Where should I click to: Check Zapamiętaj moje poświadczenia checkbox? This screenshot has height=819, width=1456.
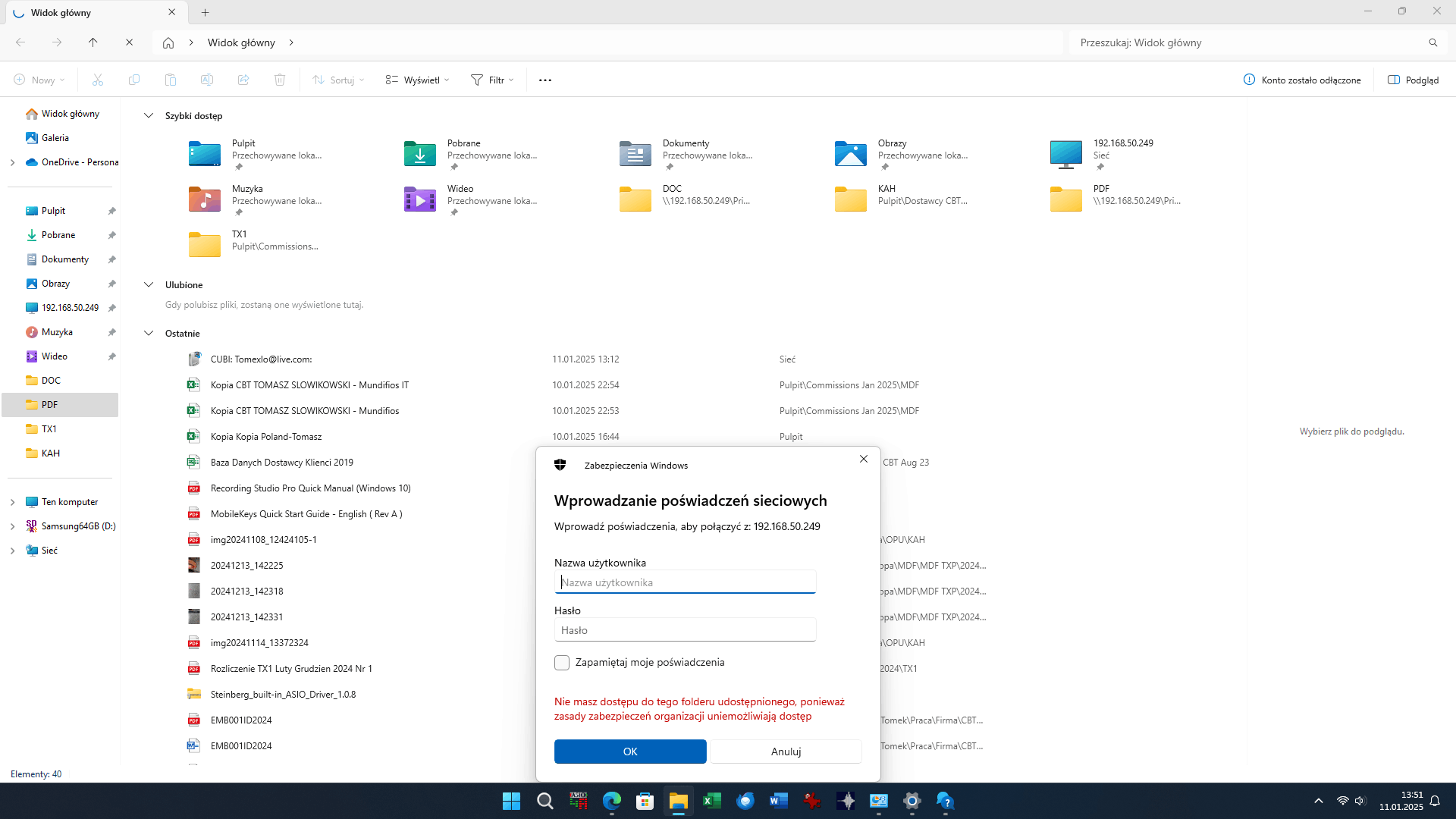coord(562,663)
